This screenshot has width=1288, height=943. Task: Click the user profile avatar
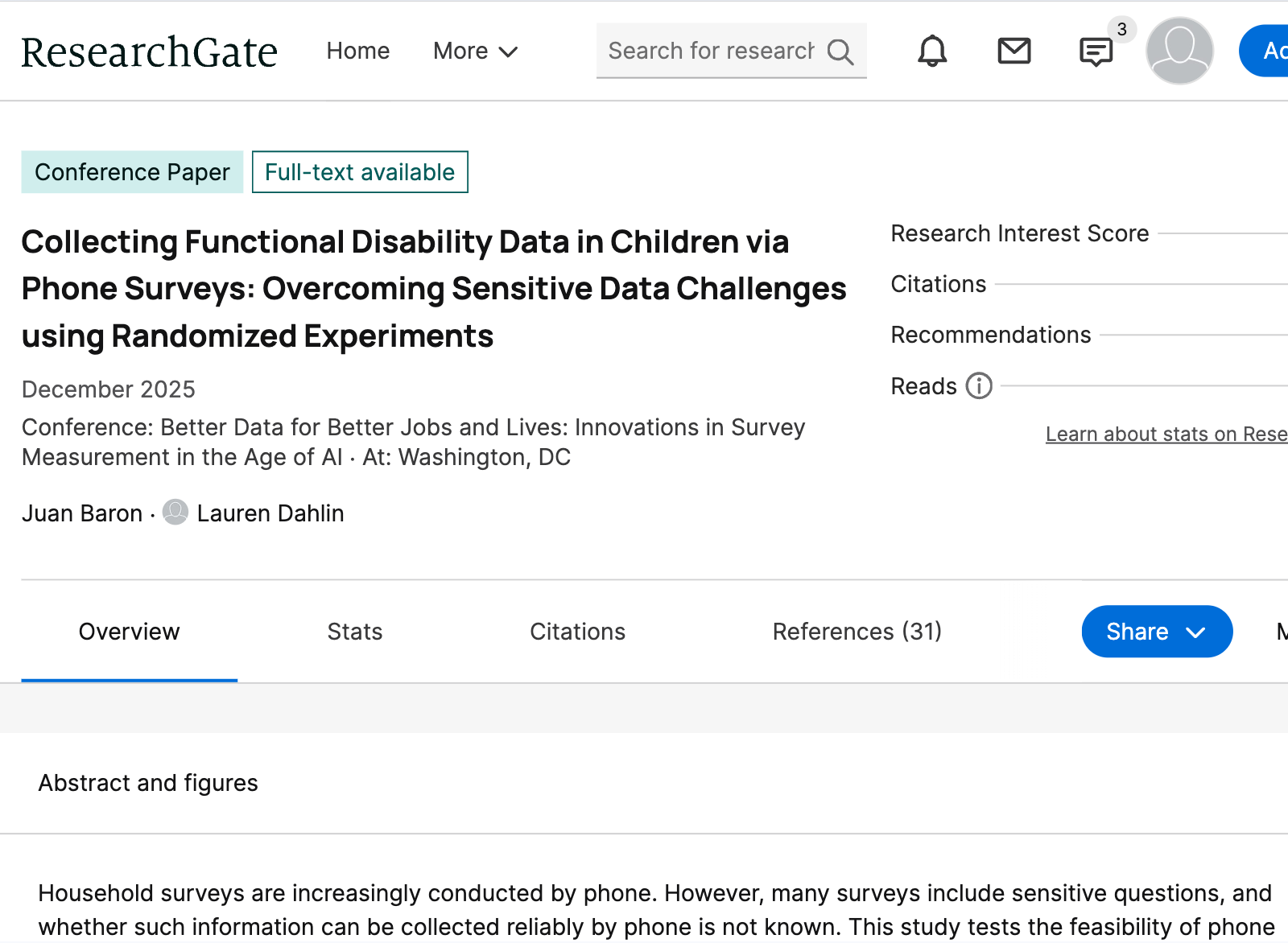click(x=1179, y=51)
